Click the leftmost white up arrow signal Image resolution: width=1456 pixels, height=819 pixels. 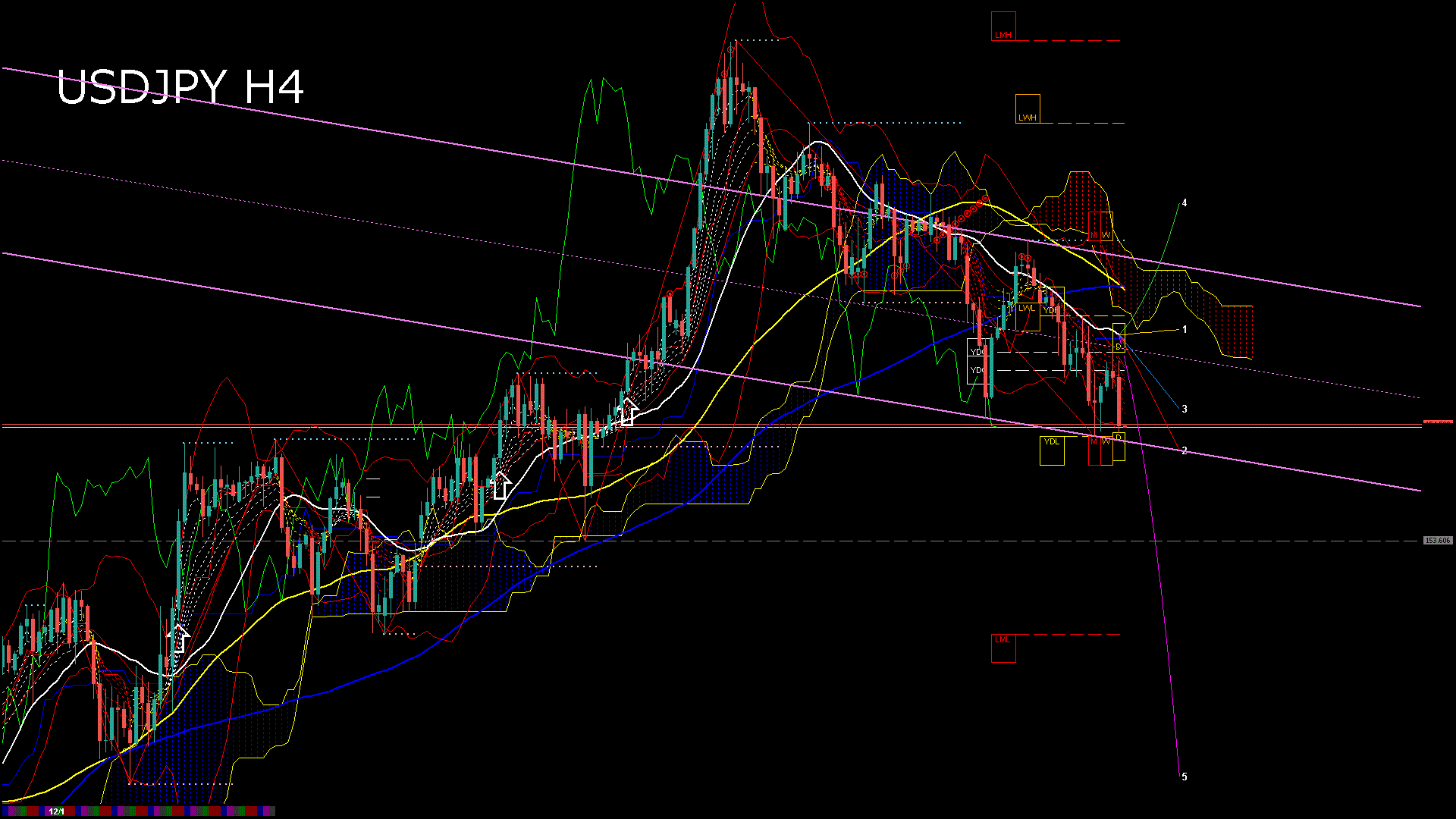(179, 639)
